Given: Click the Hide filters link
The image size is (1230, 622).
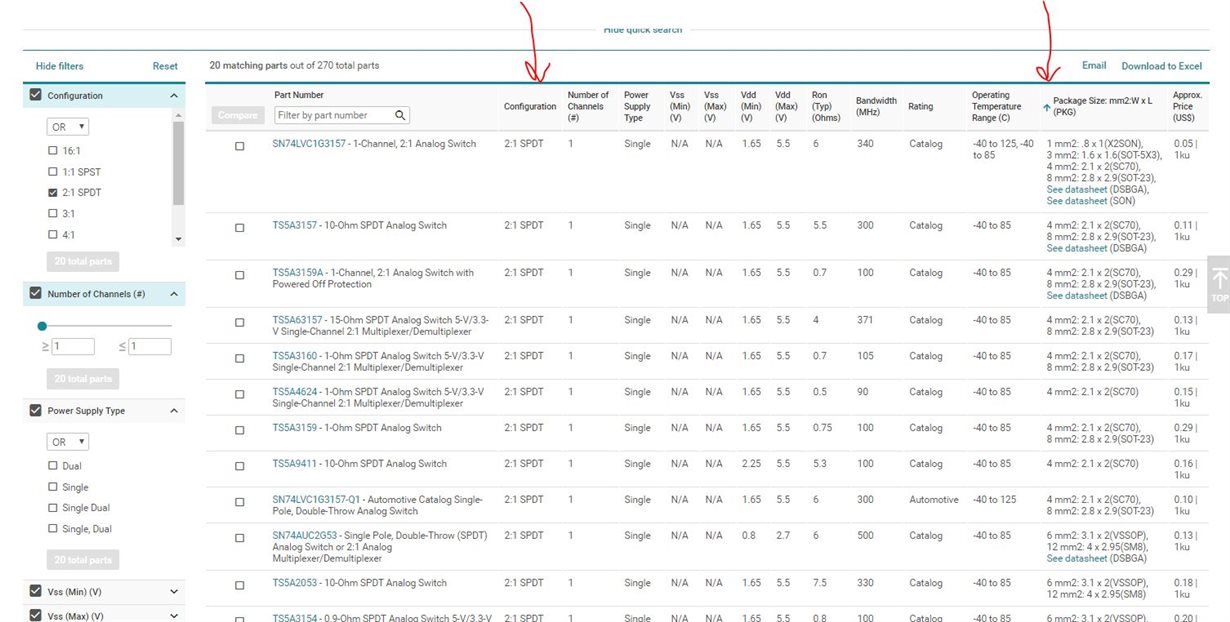Looking at the screenshot, I should tap(60, 66).
